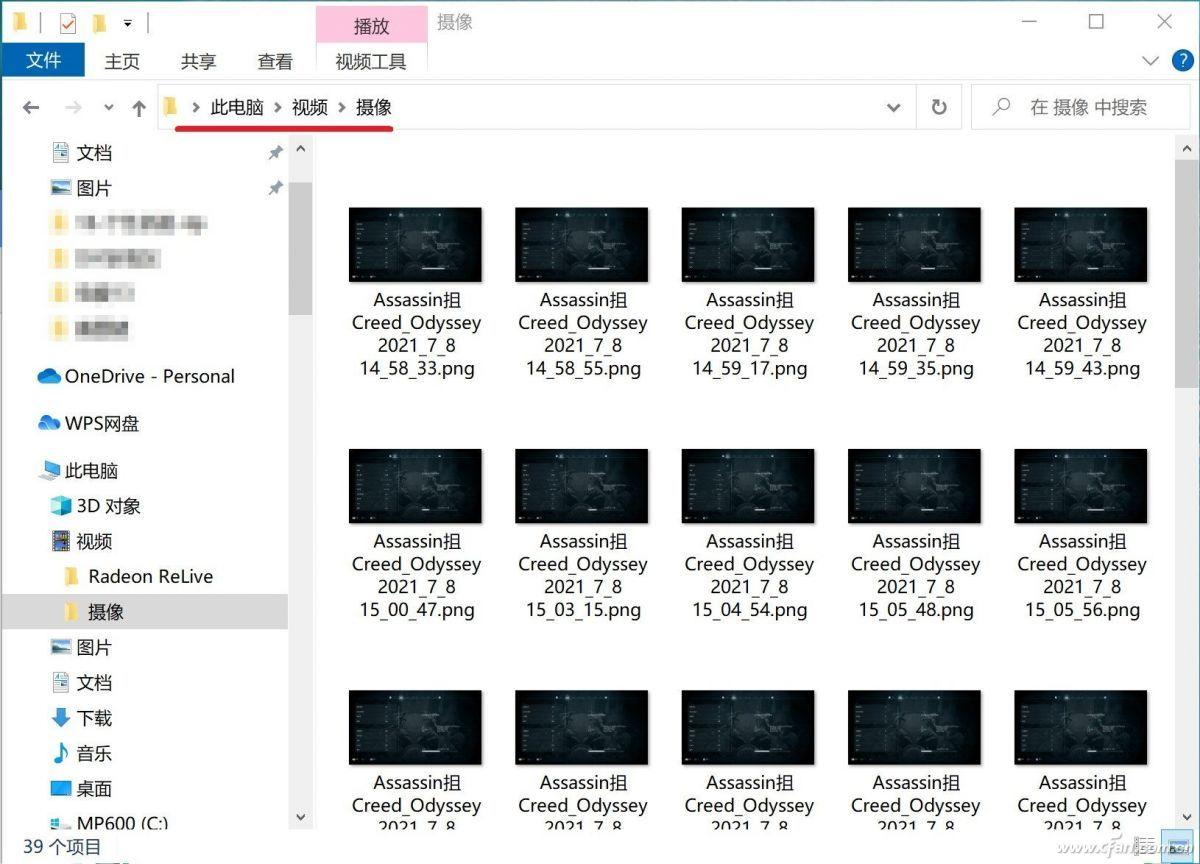Open the 播放 video tools tab
This screenshot has width=1200, height=864.
click(371, 26)
